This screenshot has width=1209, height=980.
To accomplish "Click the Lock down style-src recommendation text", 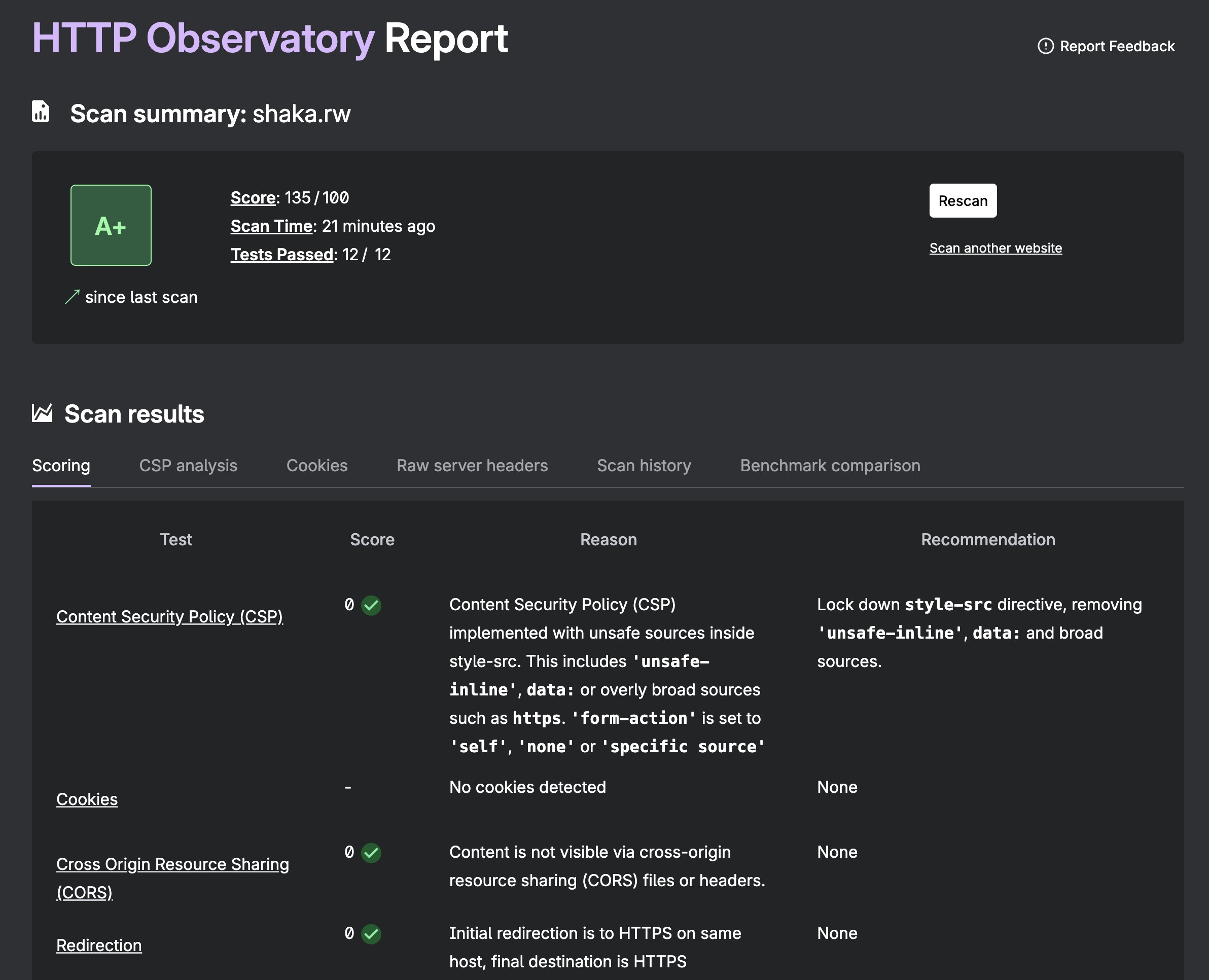I will [x=979, y=633].
